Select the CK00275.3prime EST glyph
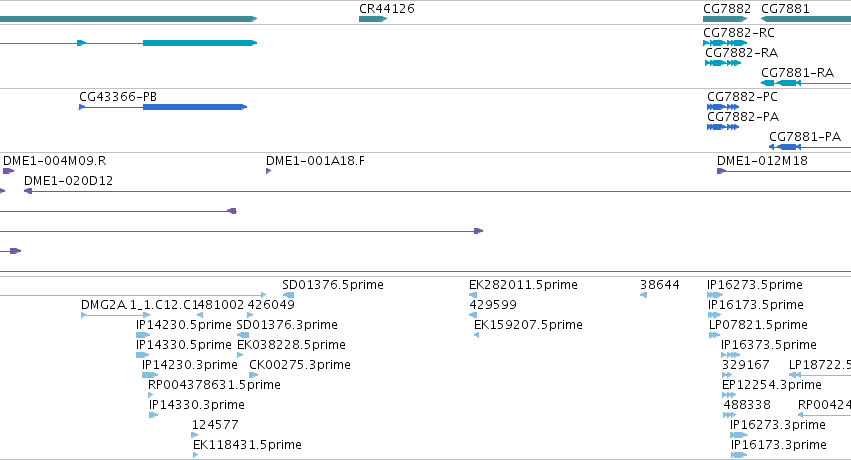 (x=253, y=375)
